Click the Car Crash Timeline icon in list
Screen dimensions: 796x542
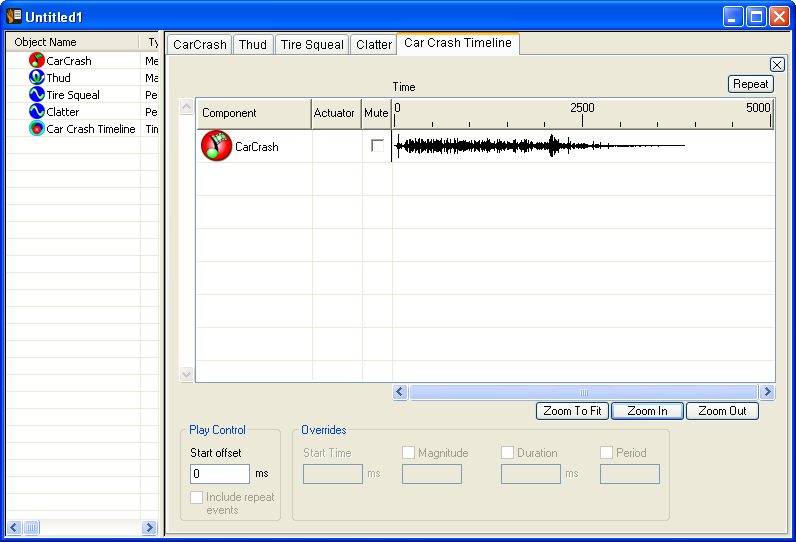click(x=37, y=128)
